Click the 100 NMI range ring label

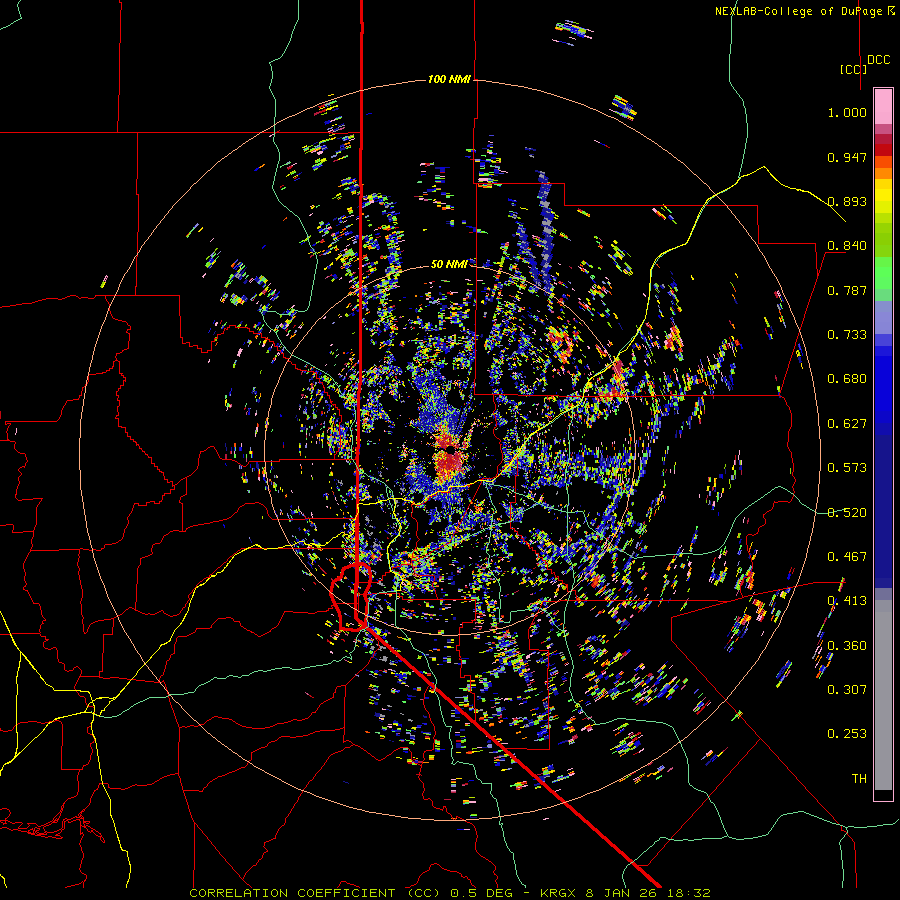(x=449, y=79)
